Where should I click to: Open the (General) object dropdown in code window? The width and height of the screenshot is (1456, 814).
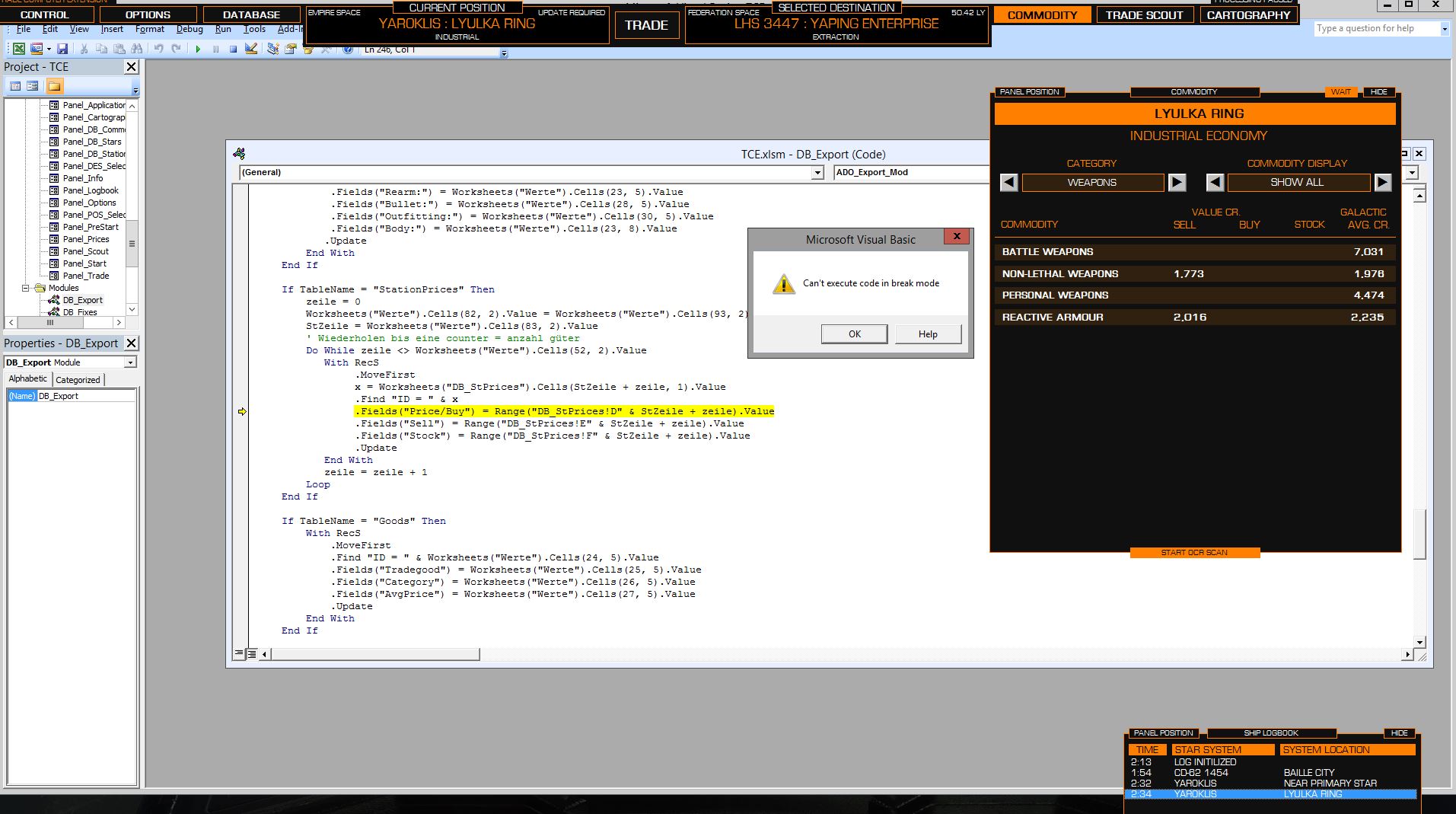coord(817,173)
